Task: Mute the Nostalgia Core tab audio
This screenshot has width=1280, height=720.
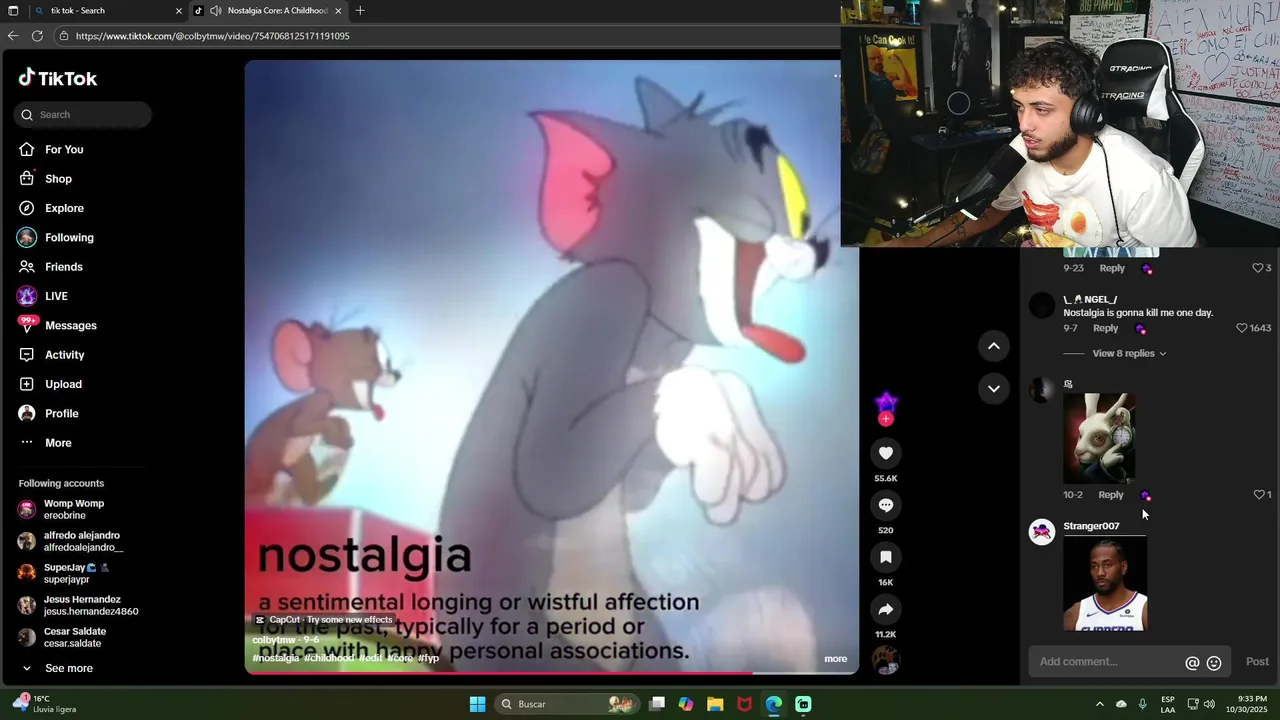Action: point(215,11)
